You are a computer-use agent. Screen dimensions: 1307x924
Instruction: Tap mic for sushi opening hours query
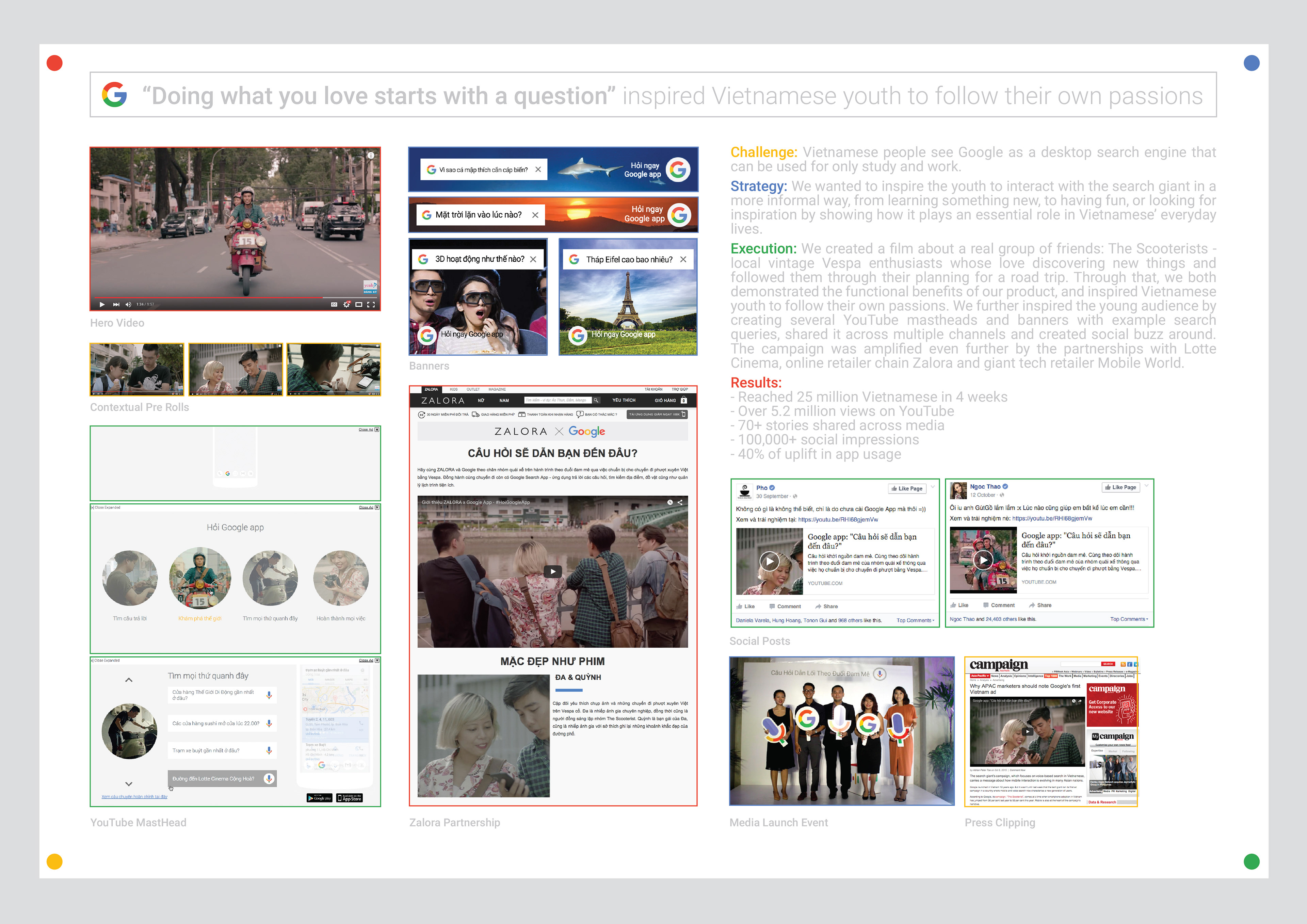(269, 723)
